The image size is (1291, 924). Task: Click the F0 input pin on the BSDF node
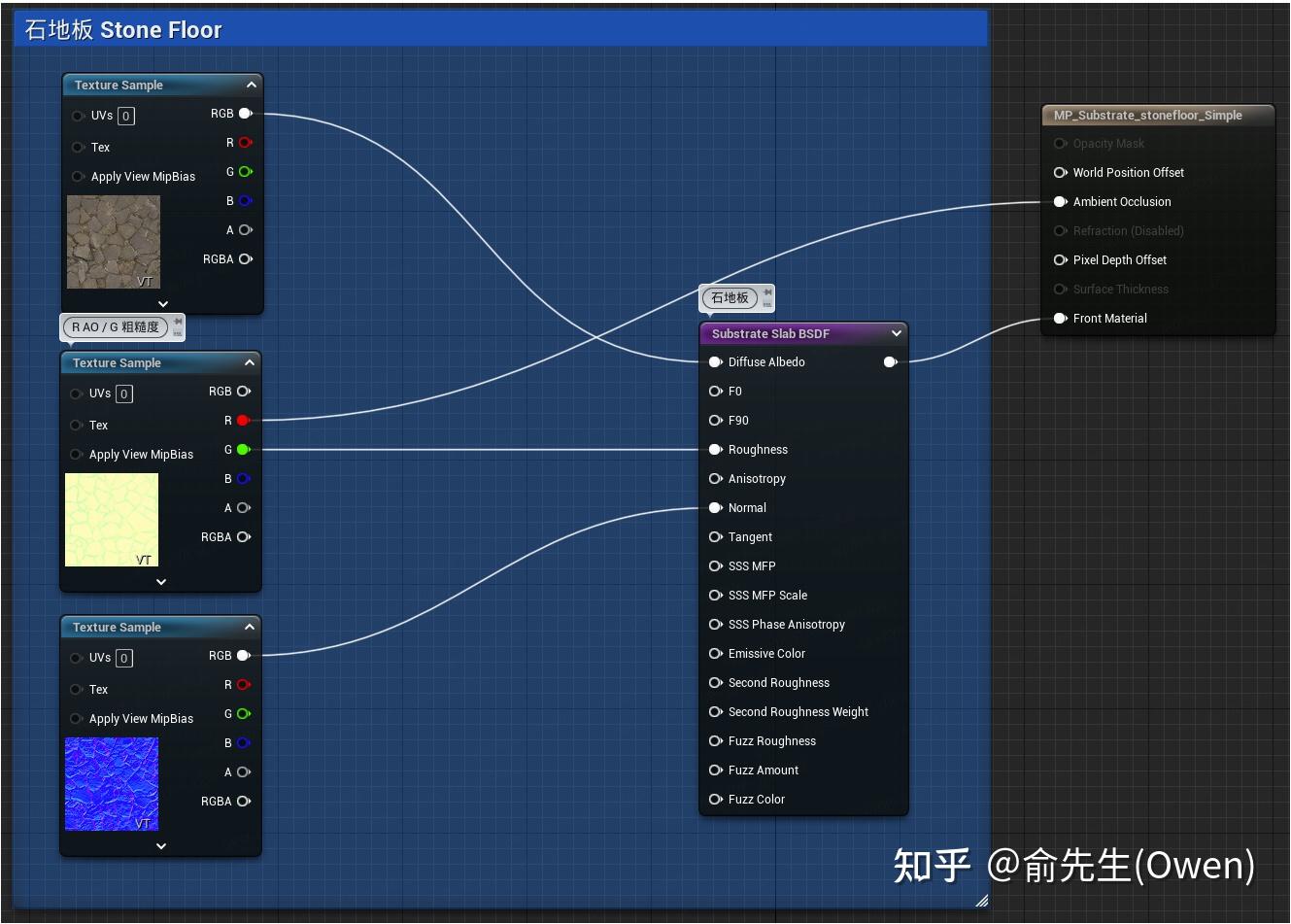point(715,391)
